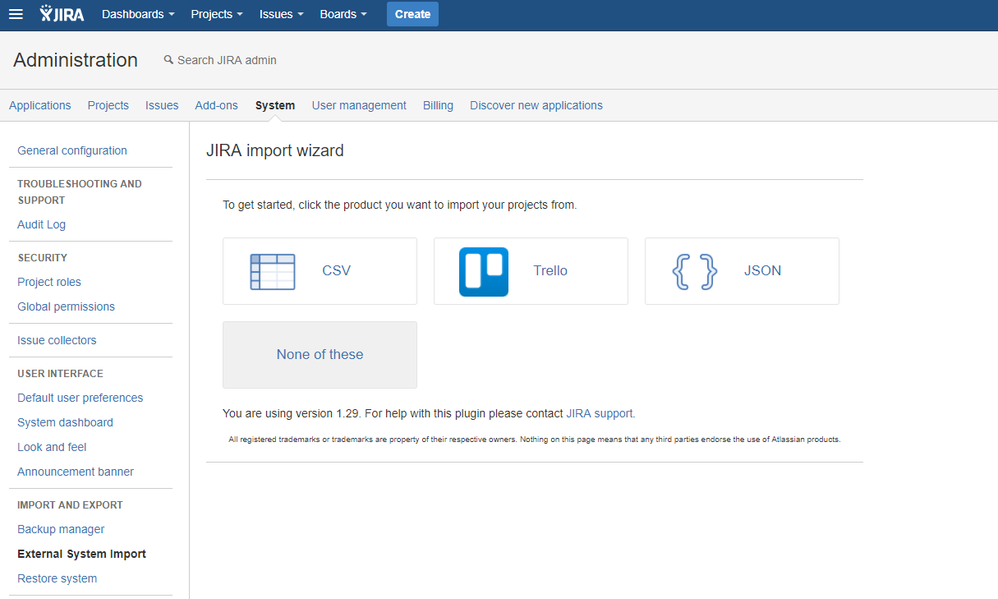Click the JIRA logo
Screen dimensions: 998x599
tap(62, 14)
